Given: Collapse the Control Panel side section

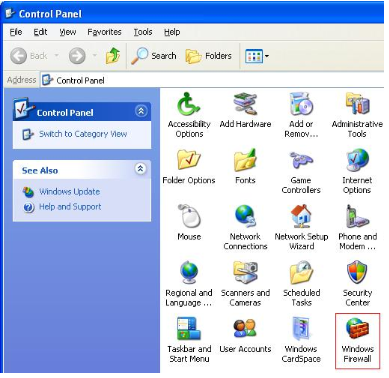Looking at the screenshot, I should click(x=141, y=111).
